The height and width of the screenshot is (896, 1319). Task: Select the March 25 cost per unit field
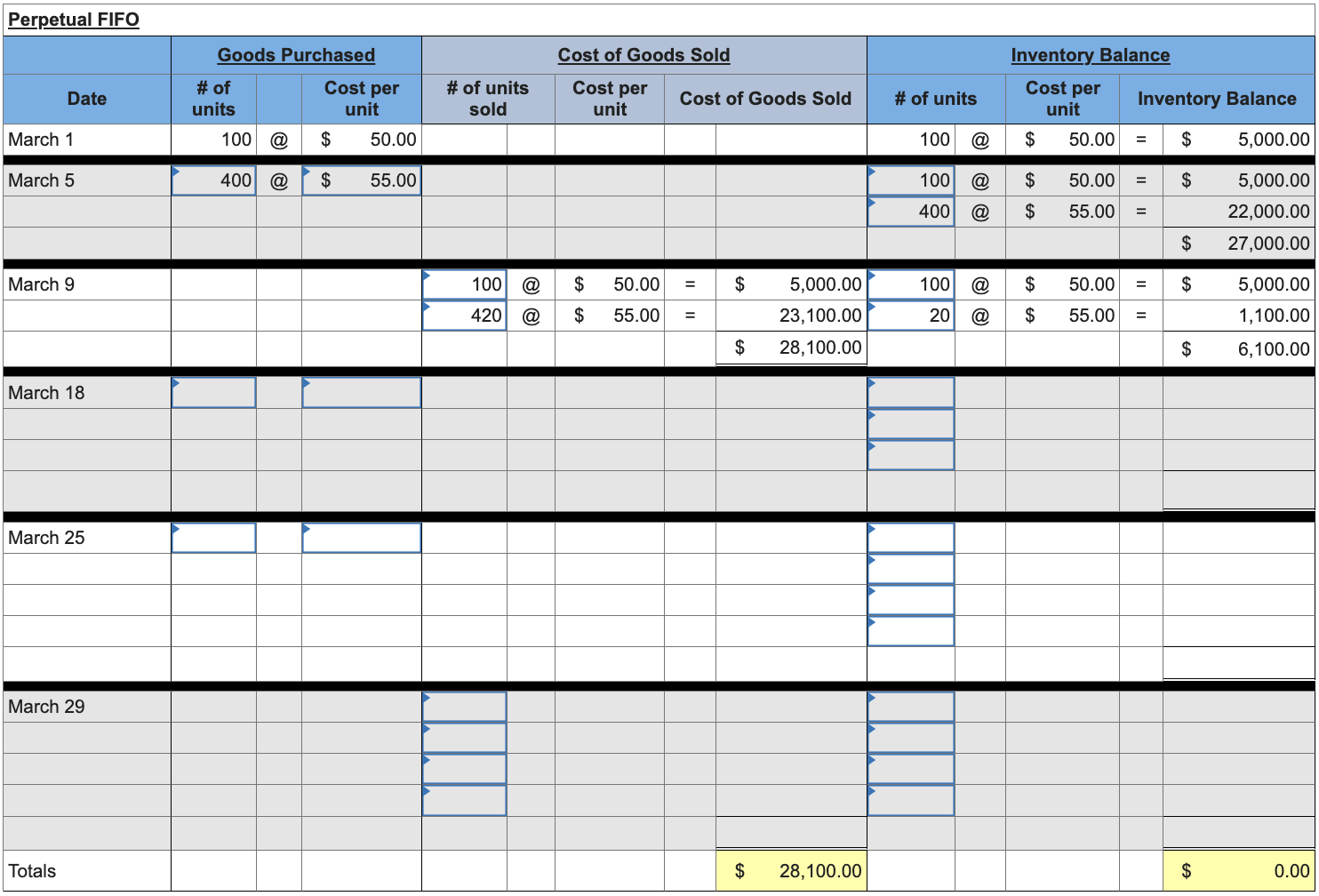click(x=361, y=537)
